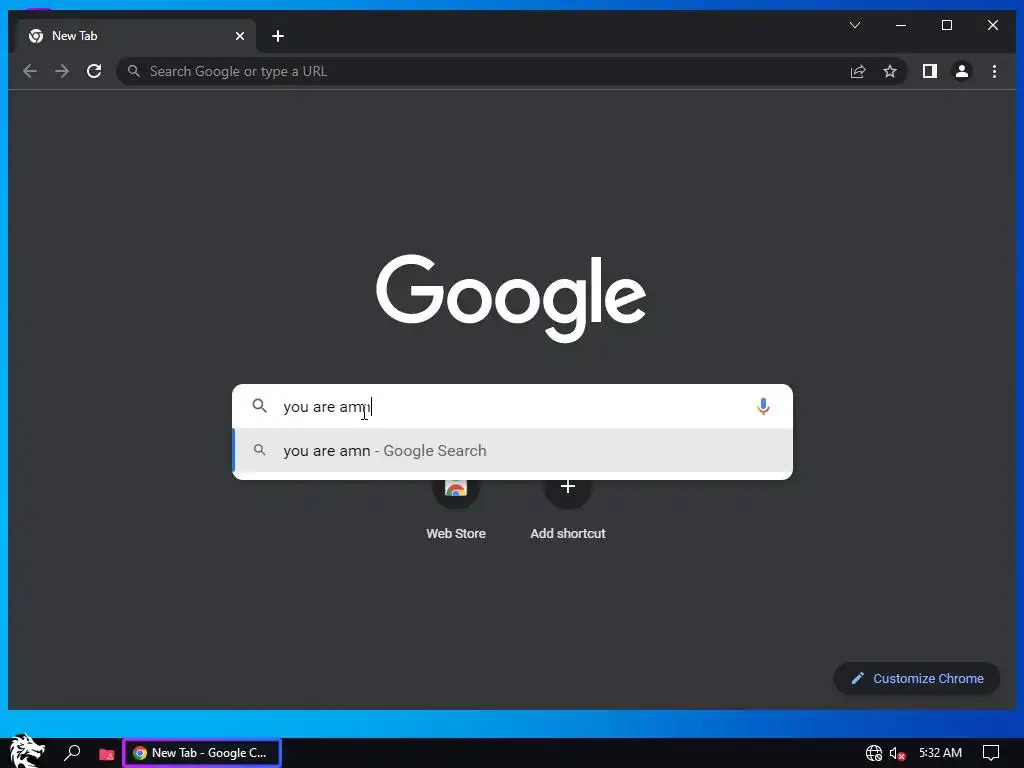Image resolution: width=1024 pixels, height=768 pixels.
Task: Open Chrome's three-dot menu
Action: point(994,71)
